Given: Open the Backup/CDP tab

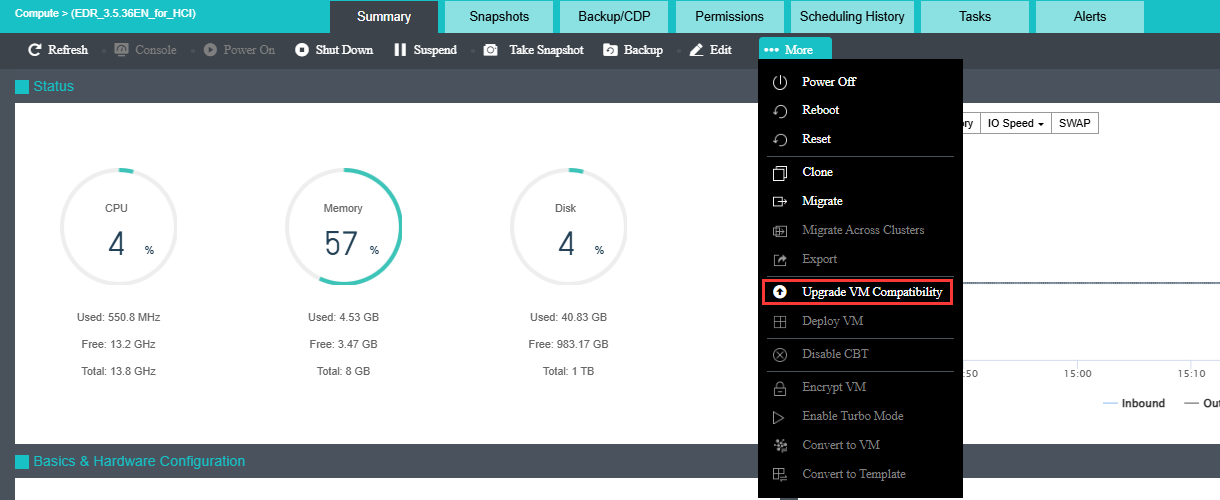Looking at the screenshot, I should point(614,17).
